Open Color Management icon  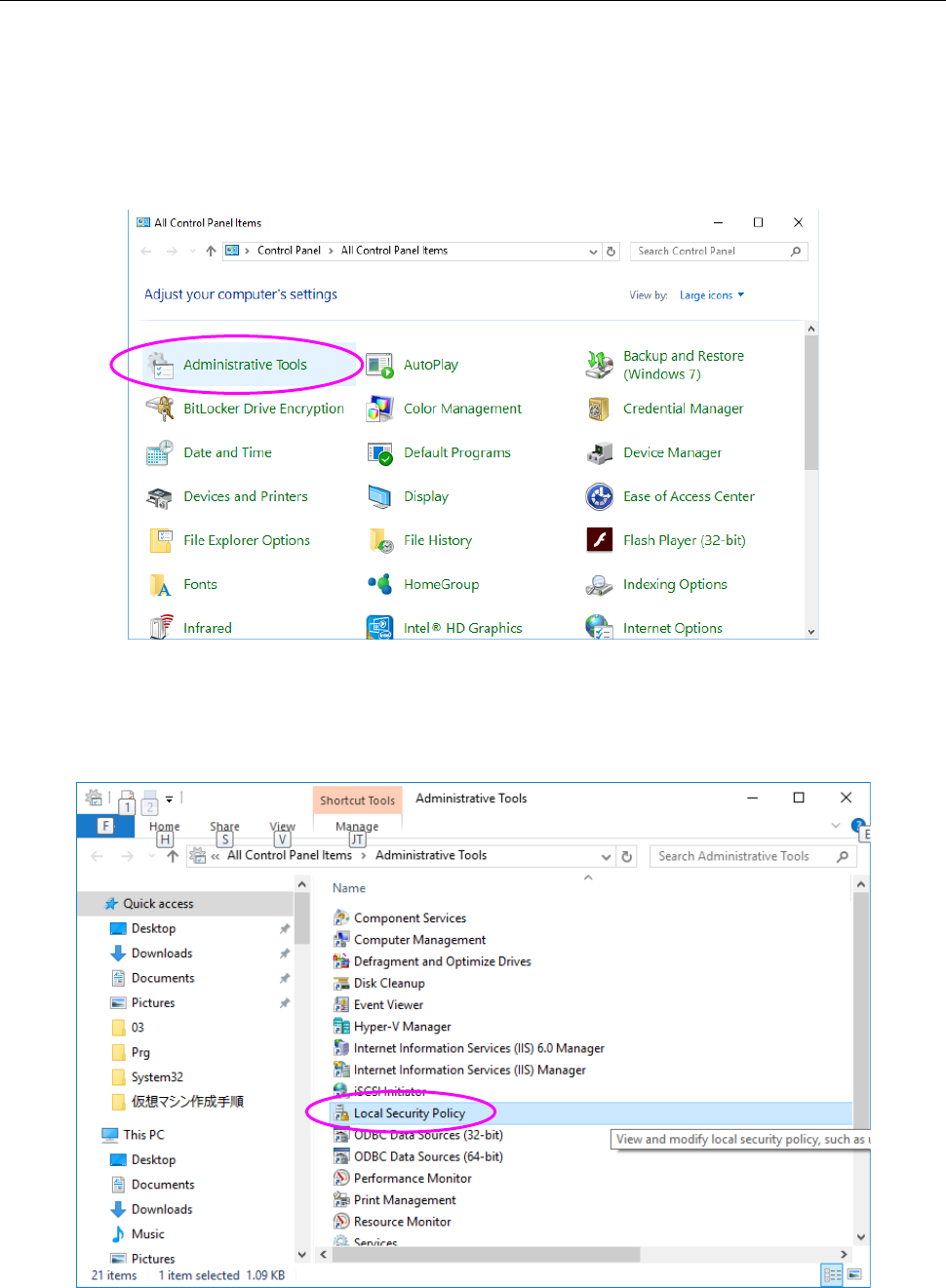[379, 409]
